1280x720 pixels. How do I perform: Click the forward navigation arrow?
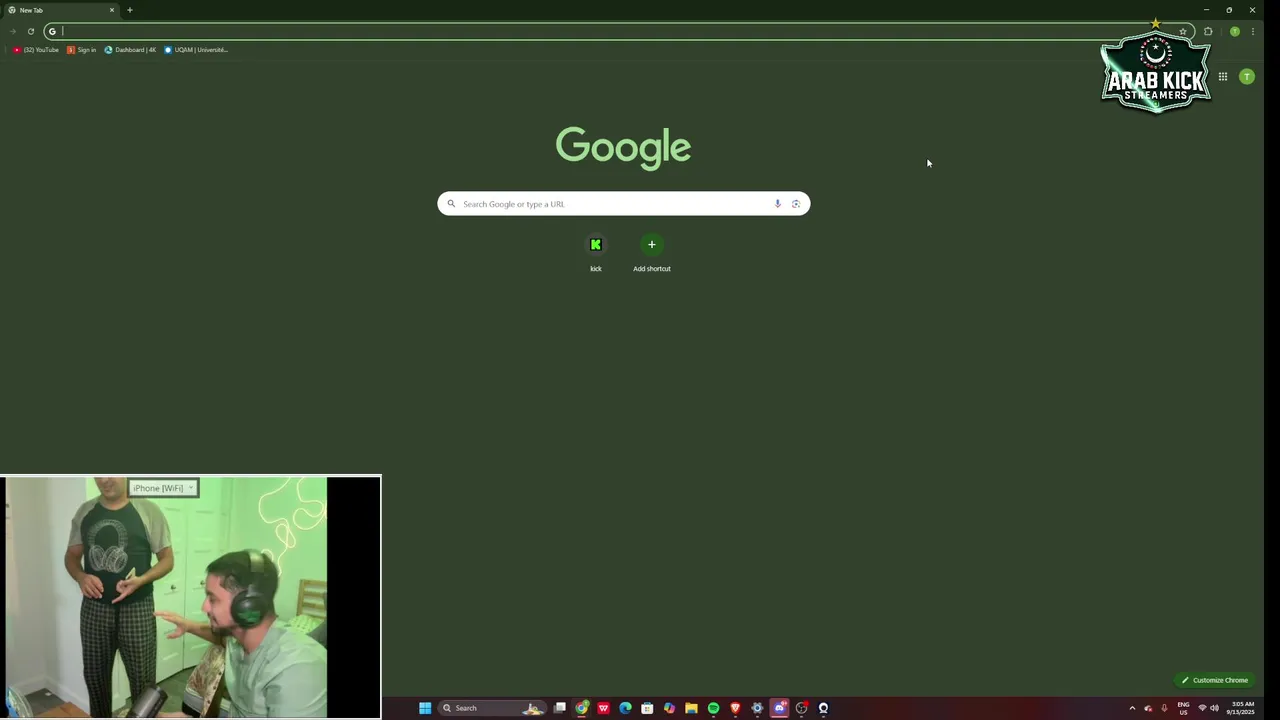pos(13,31)
